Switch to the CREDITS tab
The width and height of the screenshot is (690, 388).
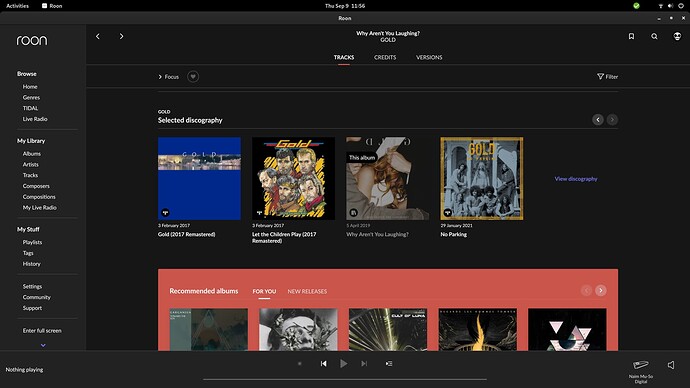pyautogui.click(x=385, y=57)
